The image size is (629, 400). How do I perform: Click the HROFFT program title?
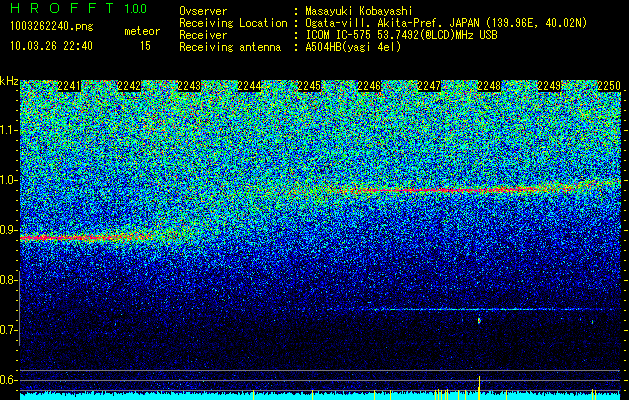[x=62, y=8]
